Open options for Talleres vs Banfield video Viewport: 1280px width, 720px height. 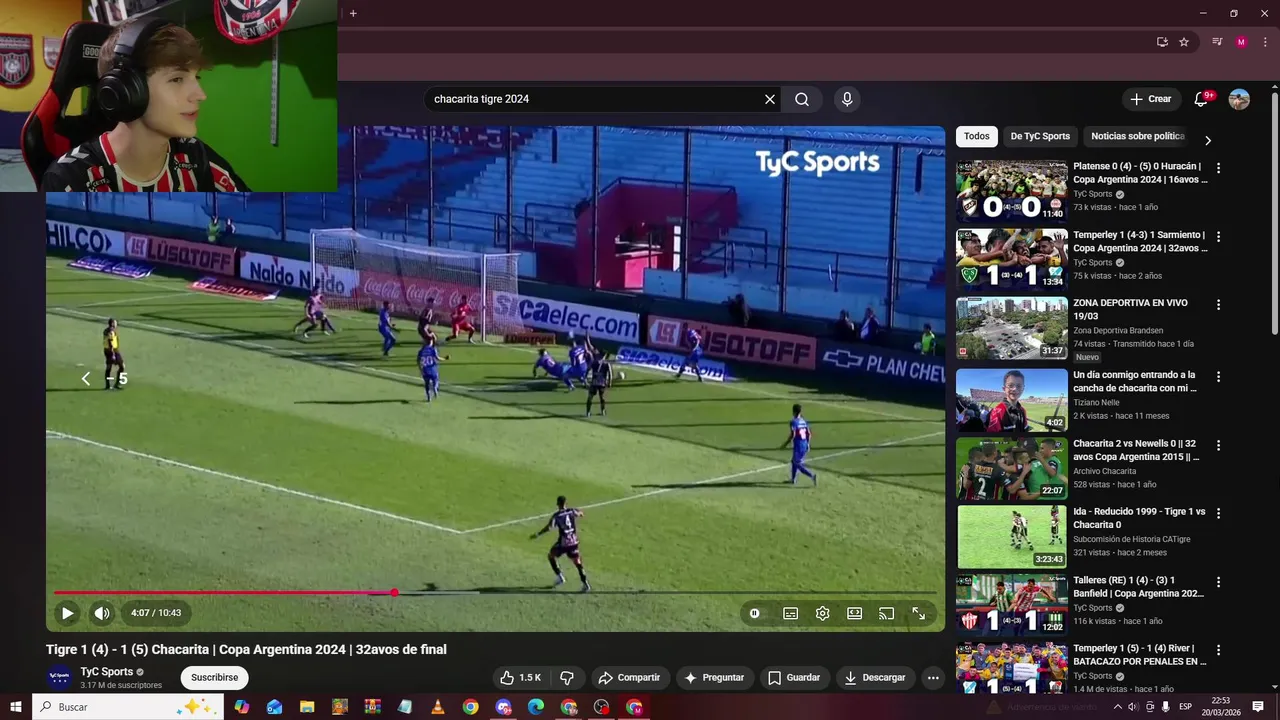(1218, 581)
